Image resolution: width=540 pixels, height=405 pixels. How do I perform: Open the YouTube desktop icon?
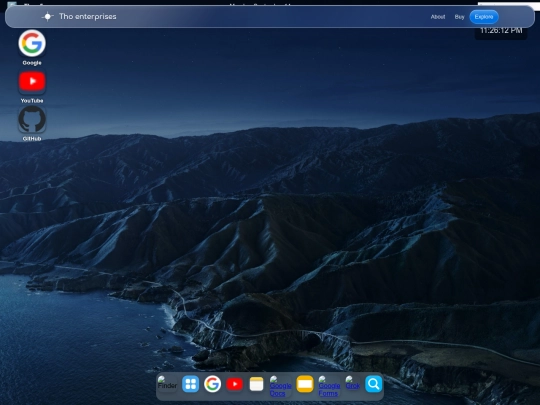pos(32,81)
